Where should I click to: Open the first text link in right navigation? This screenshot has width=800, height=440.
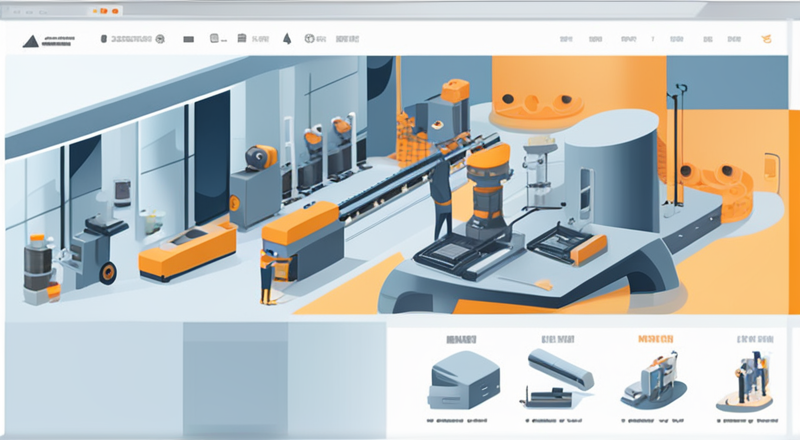pyautogui.click(x=566, y=39)
